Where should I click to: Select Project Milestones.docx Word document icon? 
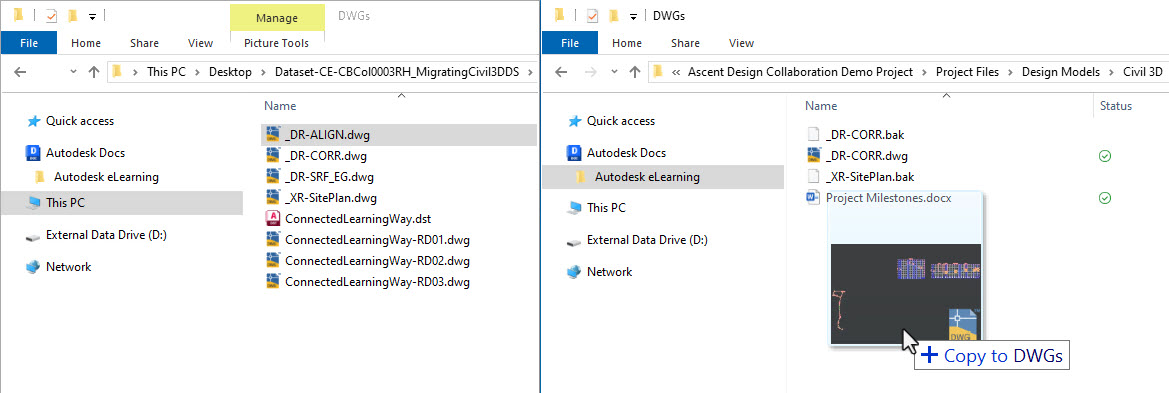tap(815, 198)
